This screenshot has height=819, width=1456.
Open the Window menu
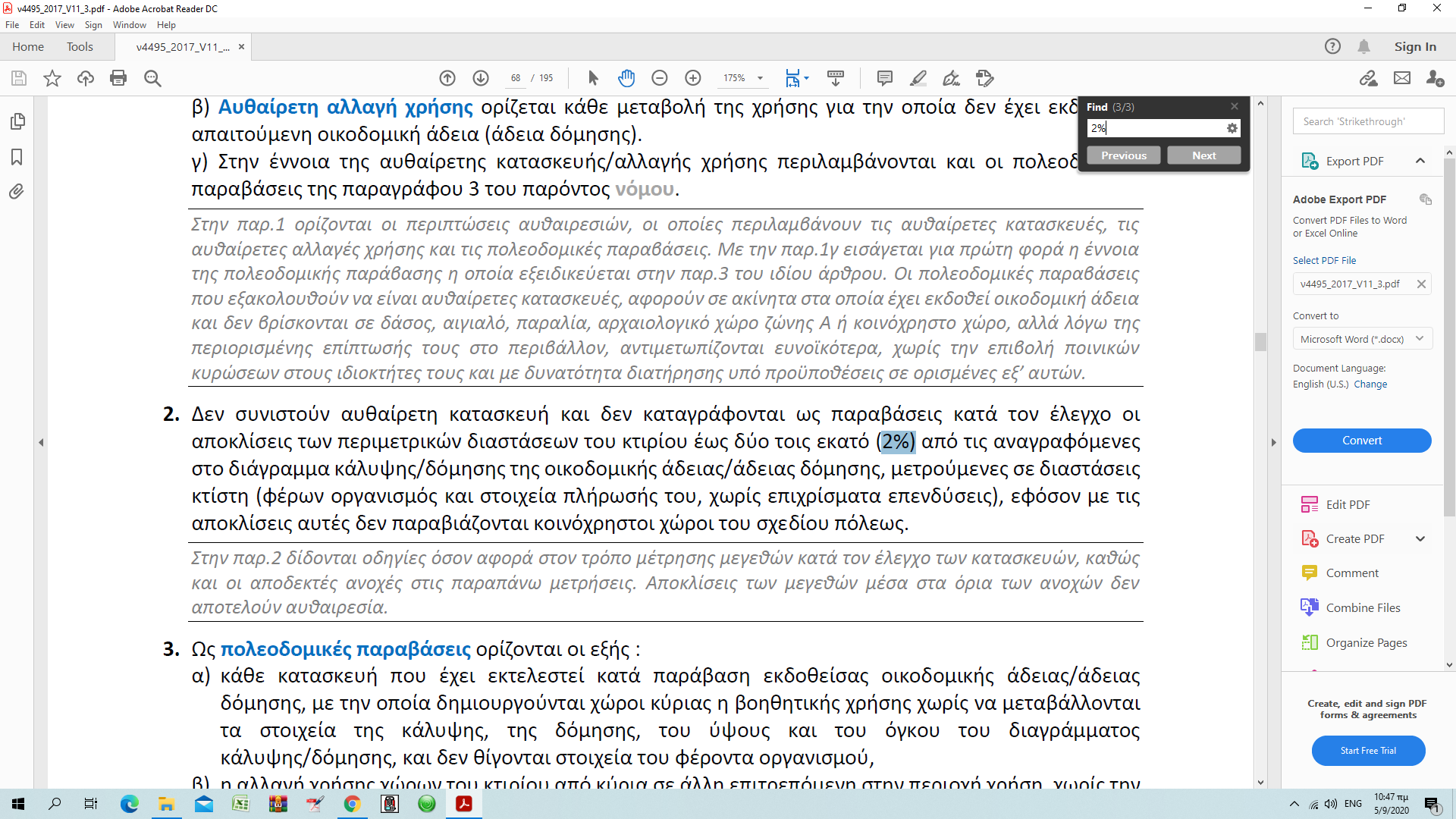tap(129, 25)
